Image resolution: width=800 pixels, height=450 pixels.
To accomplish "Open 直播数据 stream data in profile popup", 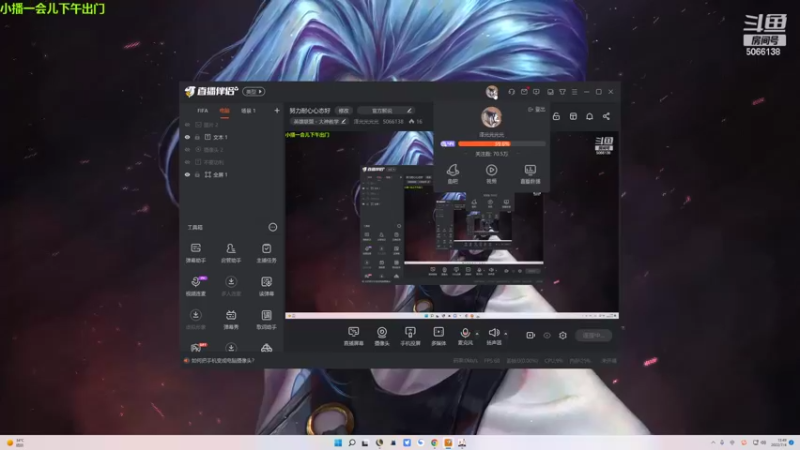I will tap(530, 173).
